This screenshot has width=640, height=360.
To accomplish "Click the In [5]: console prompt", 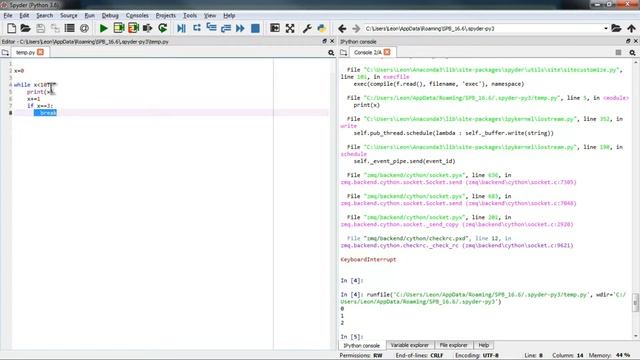I will coord(352,337).
